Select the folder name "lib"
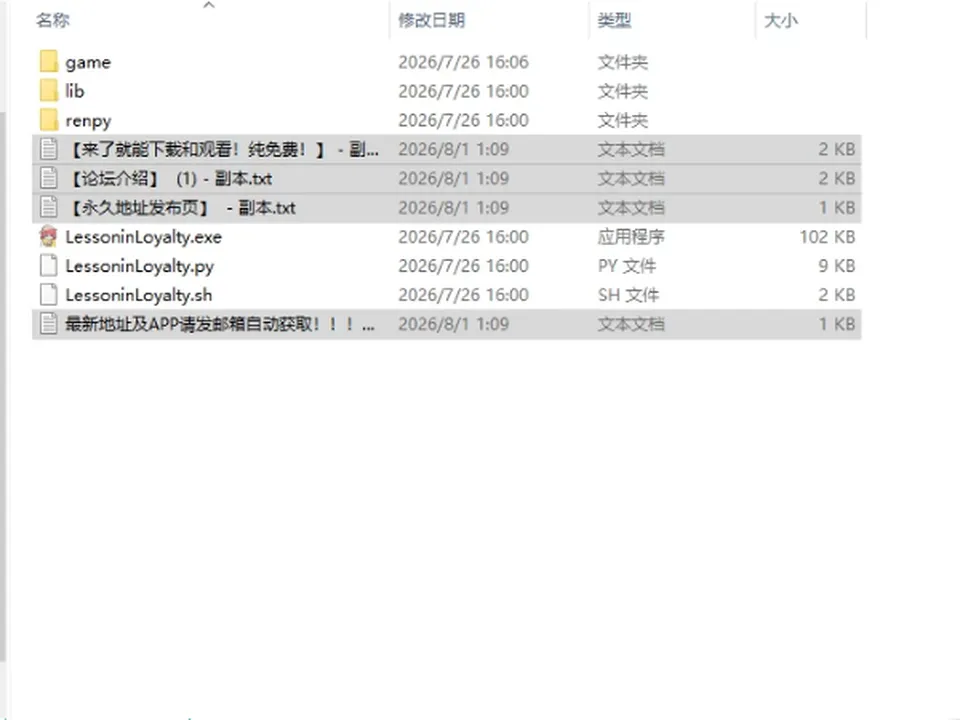 point(75,91)
